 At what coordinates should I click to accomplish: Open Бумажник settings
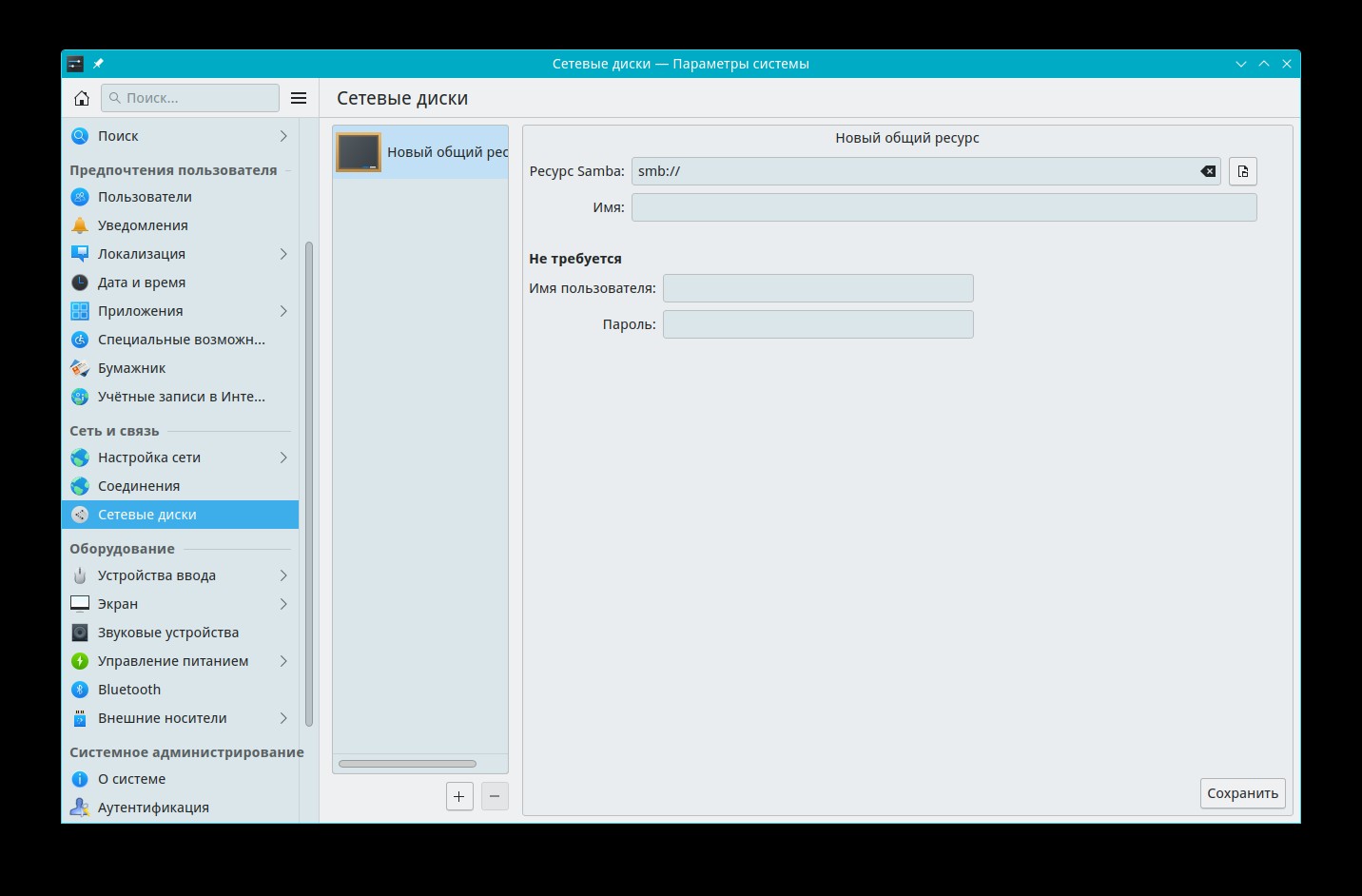pos(180,368)
